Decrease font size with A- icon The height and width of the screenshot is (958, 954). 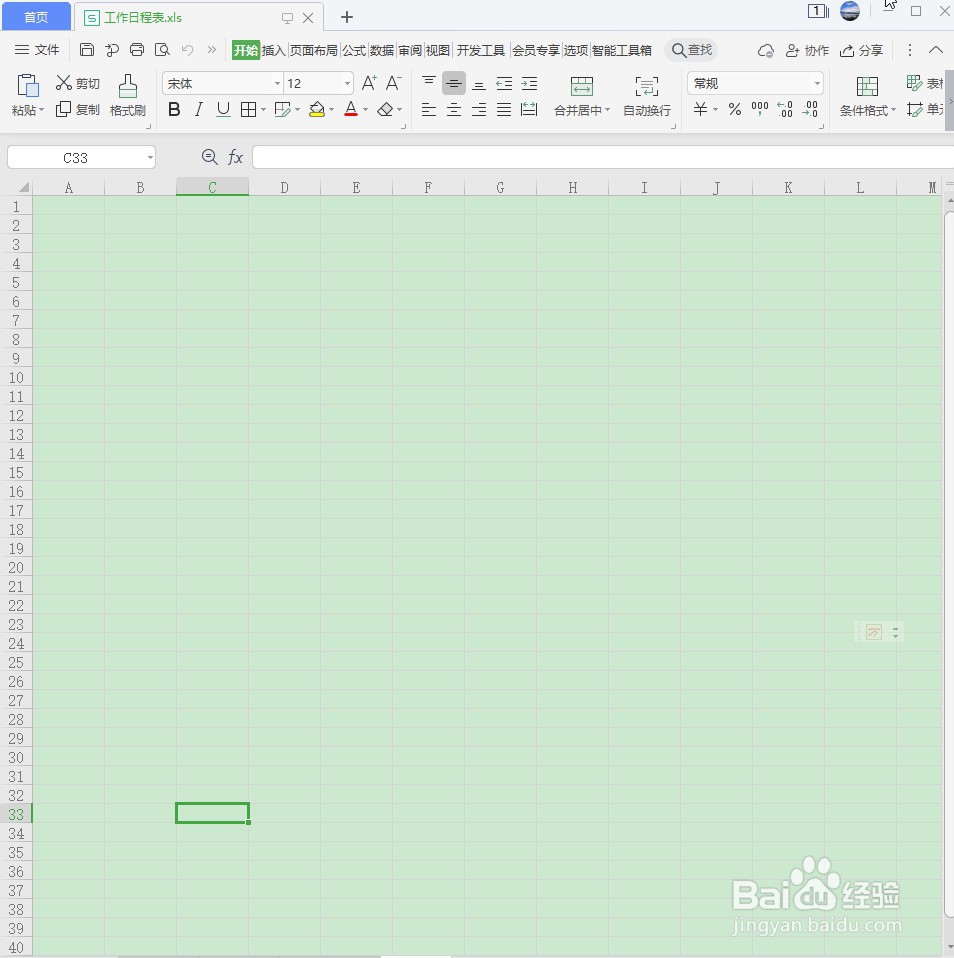click(394, 83)
